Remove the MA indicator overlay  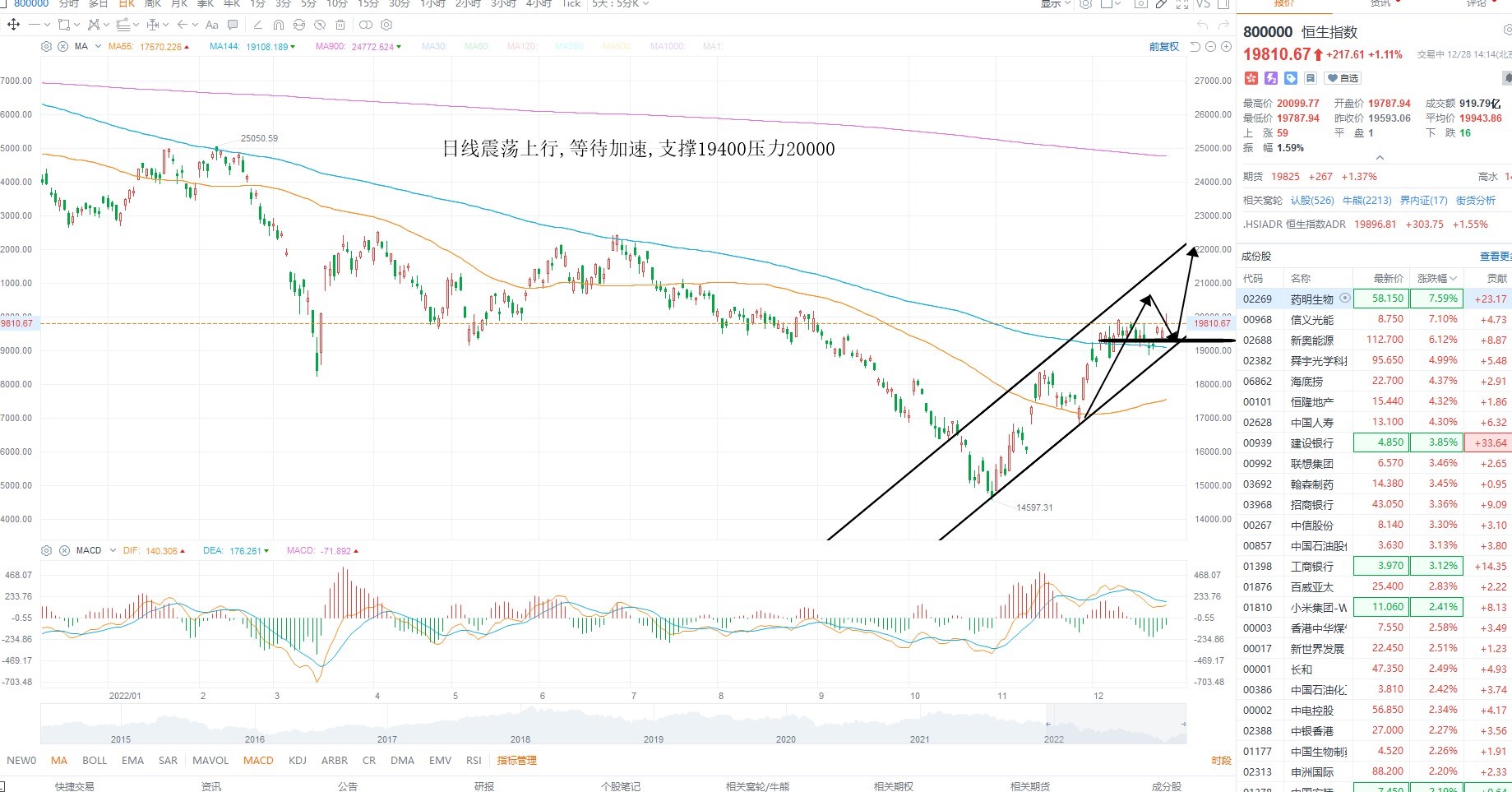[62, 47]
